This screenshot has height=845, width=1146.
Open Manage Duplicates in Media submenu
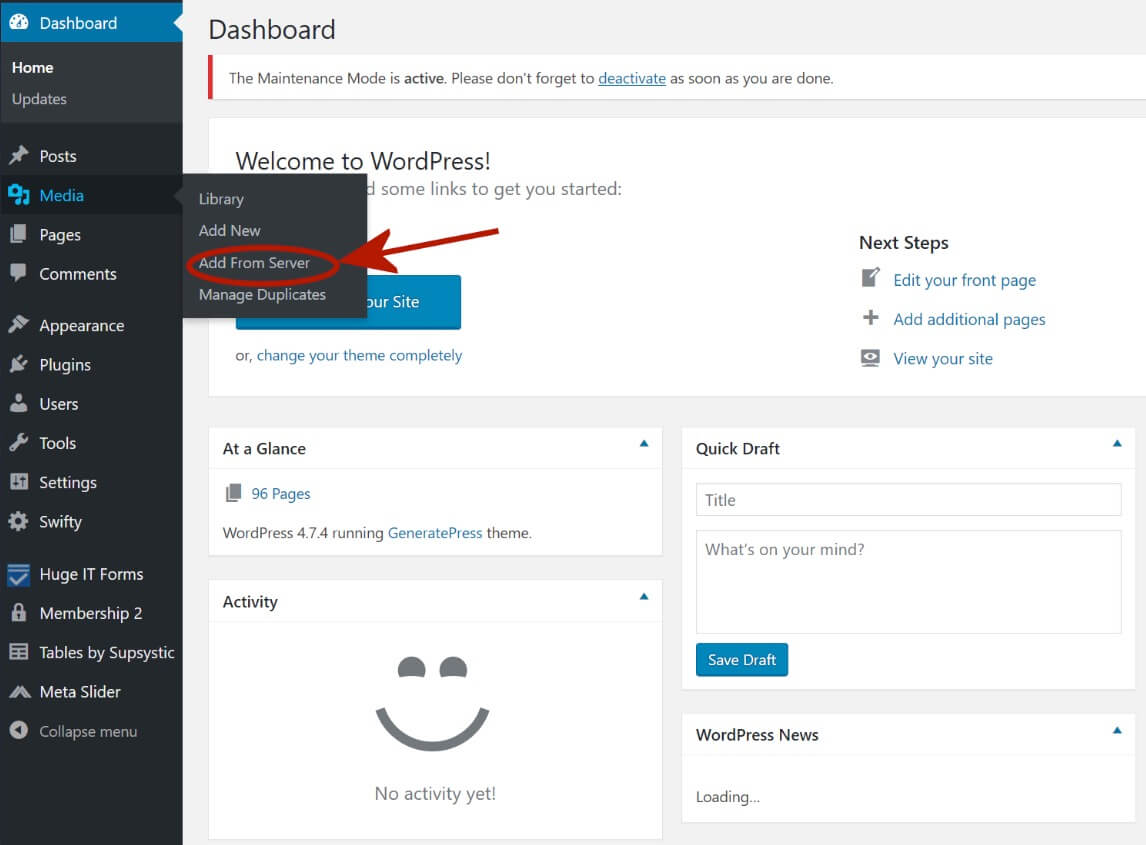coord(262,295)
